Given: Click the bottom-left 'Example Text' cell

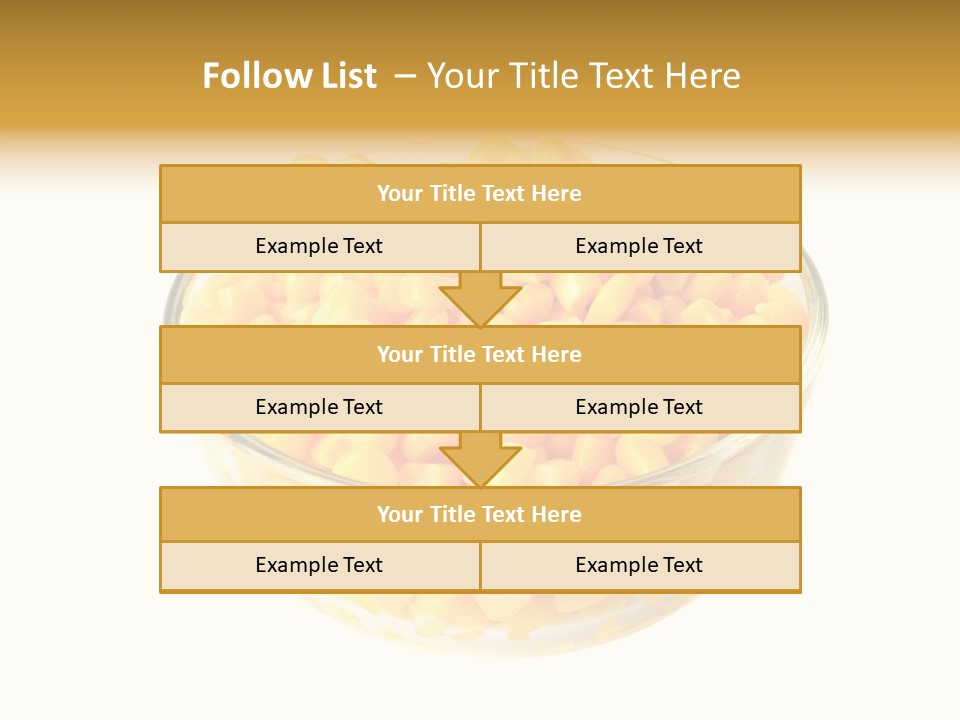Looking at the screenshot, I should pos(319,565).
